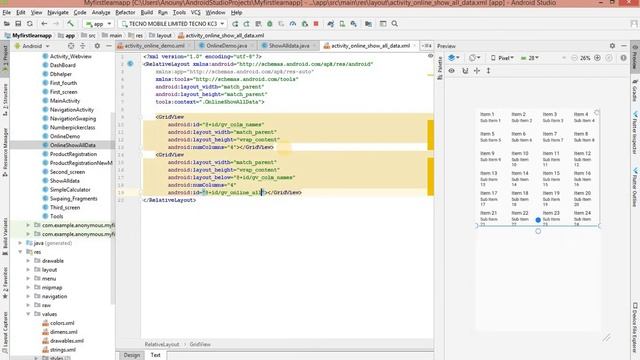Image resolution: width=640 pixels, height=360 pixels.
Task: Open the TECNO MOBILE LIMITED device dropdown
Action: 173,24
